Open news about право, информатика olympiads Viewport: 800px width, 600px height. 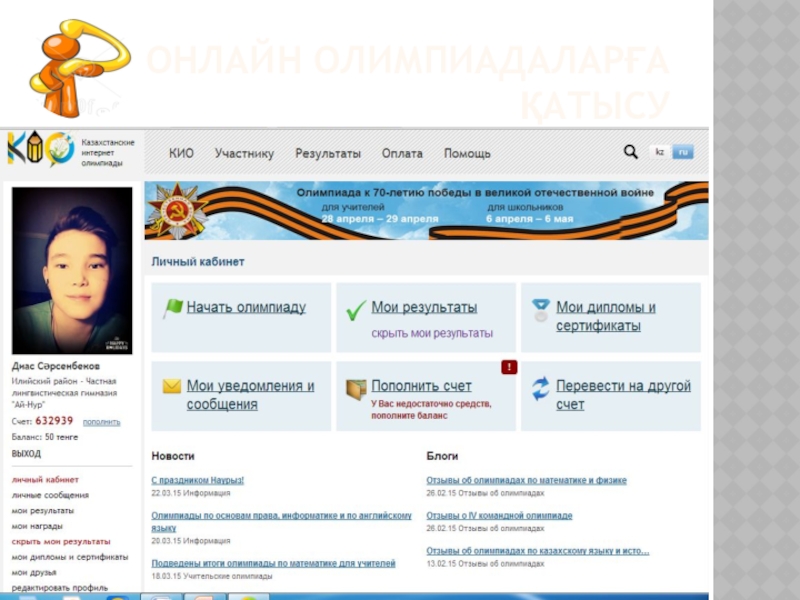281,521
